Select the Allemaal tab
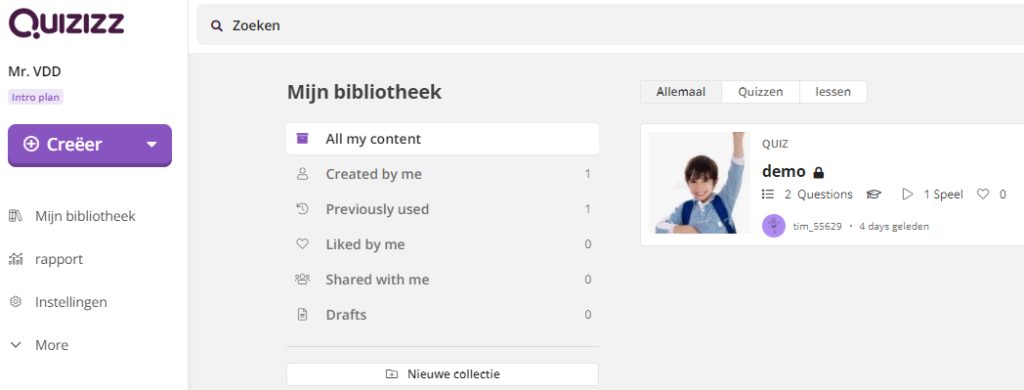Image resolution: width=1024 pixels, height=390 pixels. click(x=681, y=92)
